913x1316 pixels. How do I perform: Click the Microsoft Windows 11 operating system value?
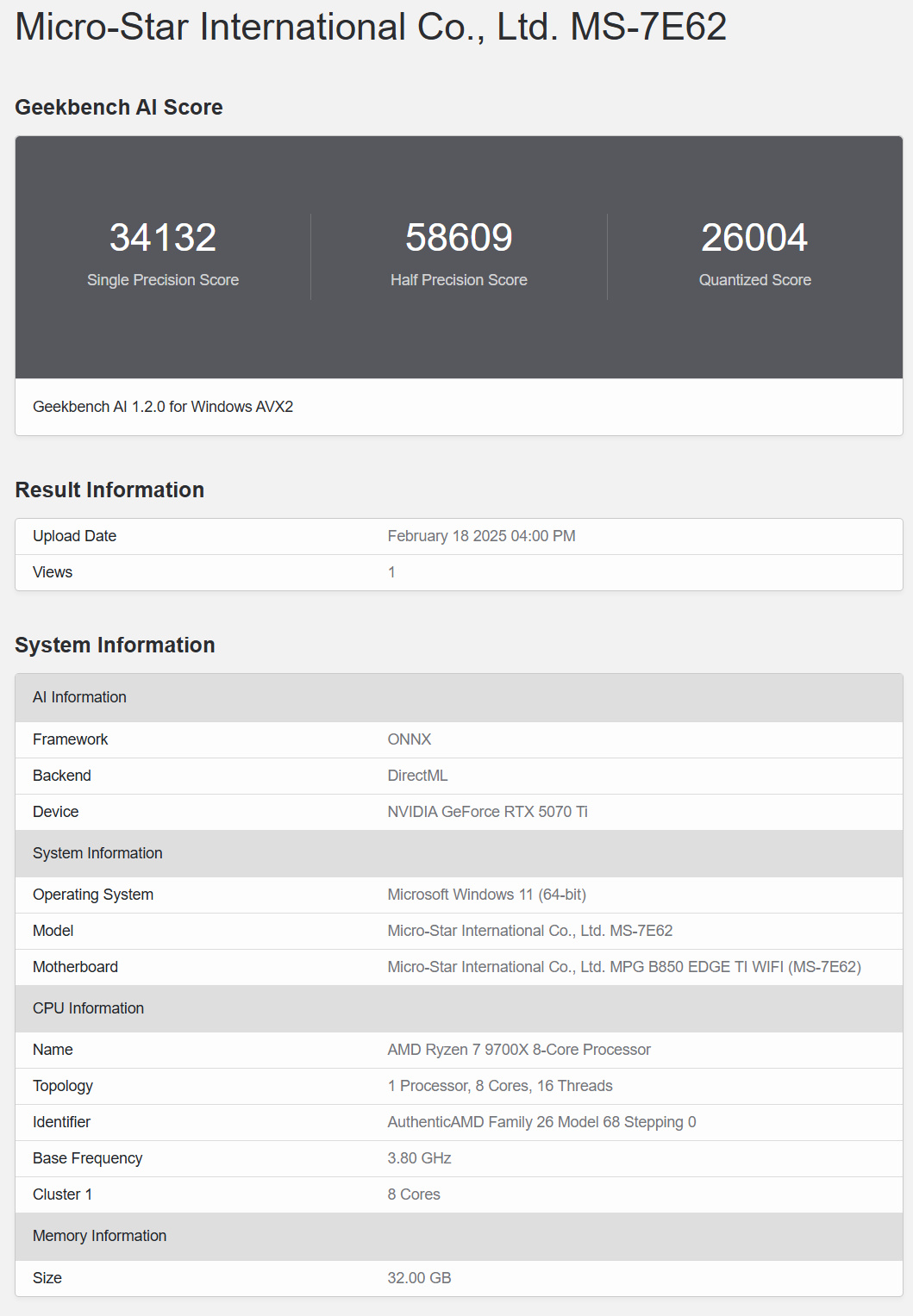click(486, 895)
